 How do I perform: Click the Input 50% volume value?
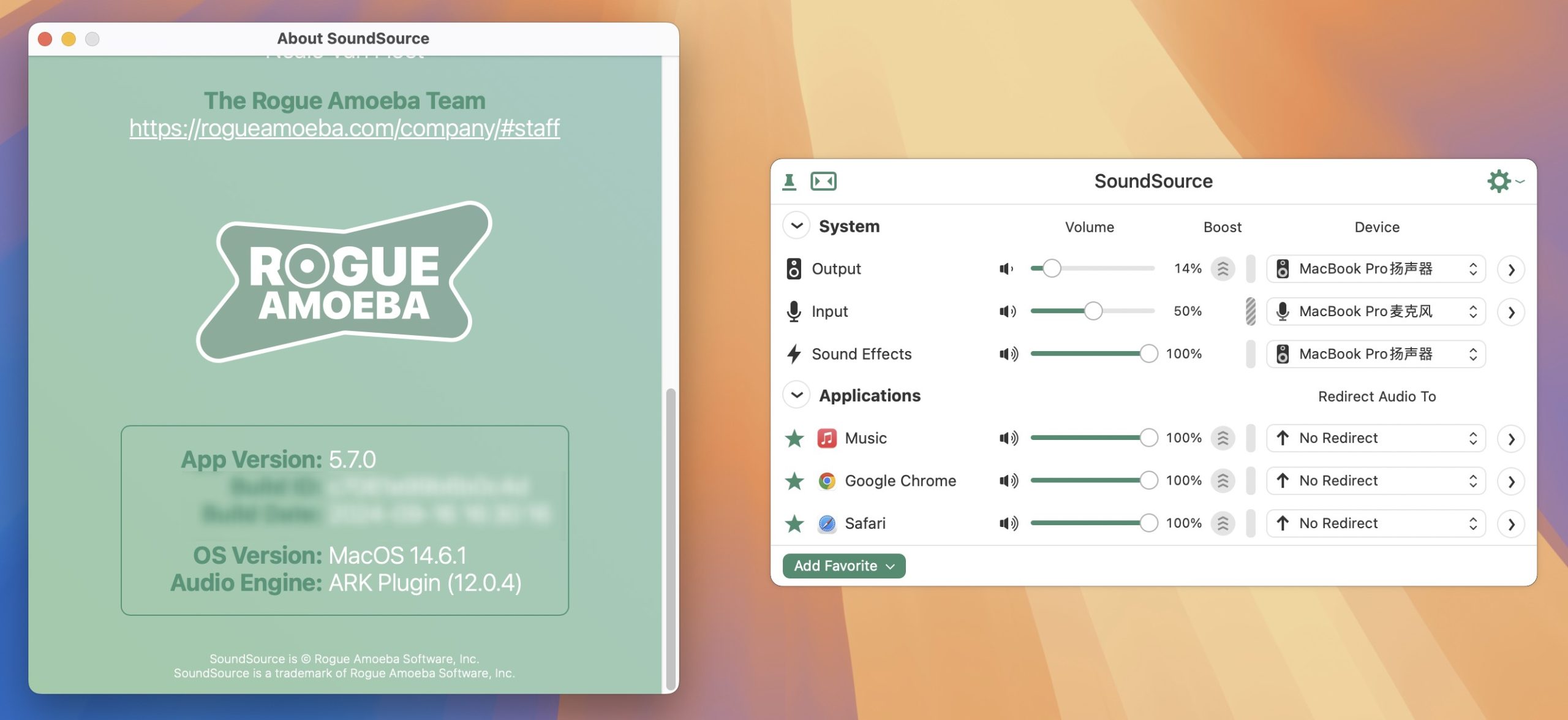[1187, 311]
